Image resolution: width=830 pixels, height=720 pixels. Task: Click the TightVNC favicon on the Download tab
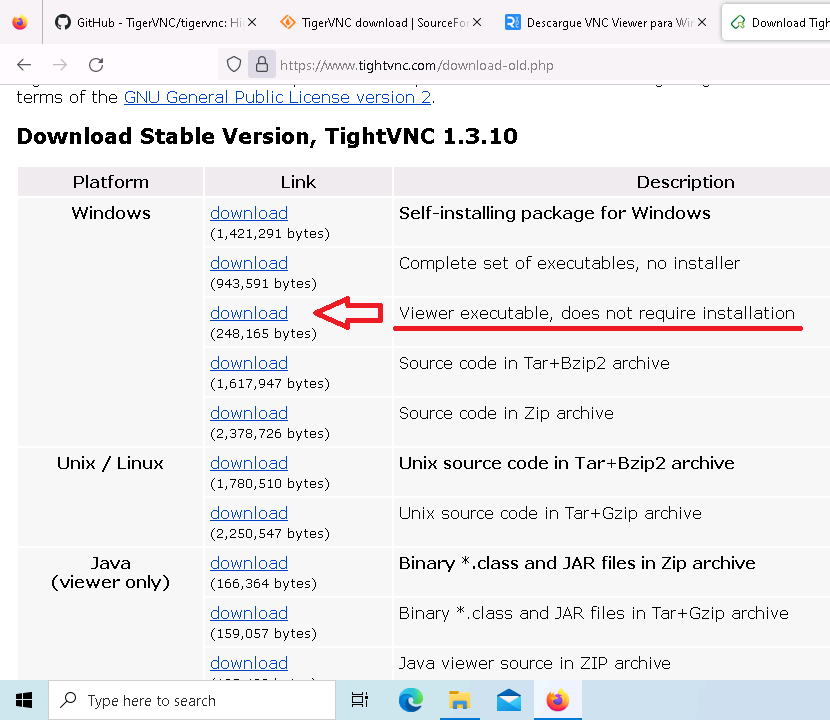738,22
